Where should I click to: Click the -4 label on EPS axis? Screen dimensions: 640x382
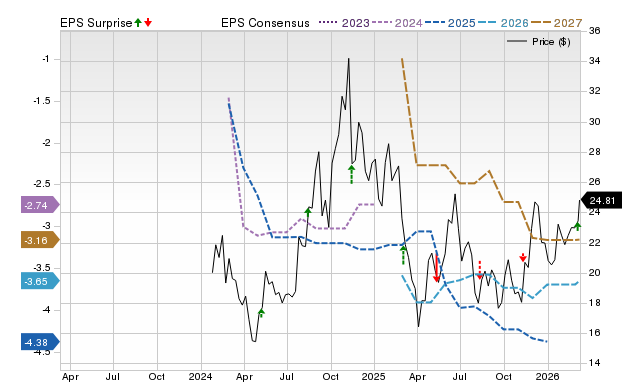coord(46,310)
